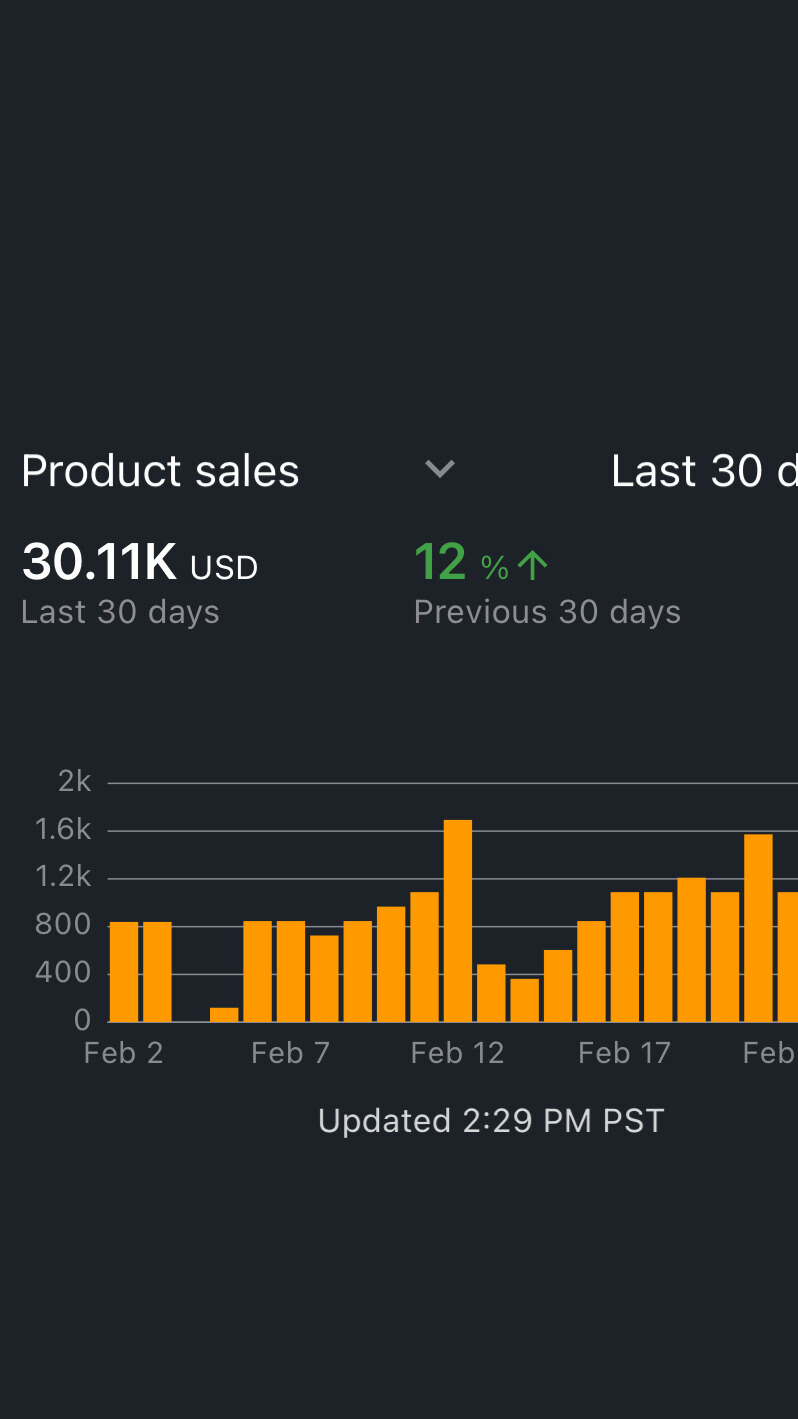The height and width of the screenshot is (1419, 798).
Task: Tap the 30.11K USD sales total
Action: coord(140,563)
